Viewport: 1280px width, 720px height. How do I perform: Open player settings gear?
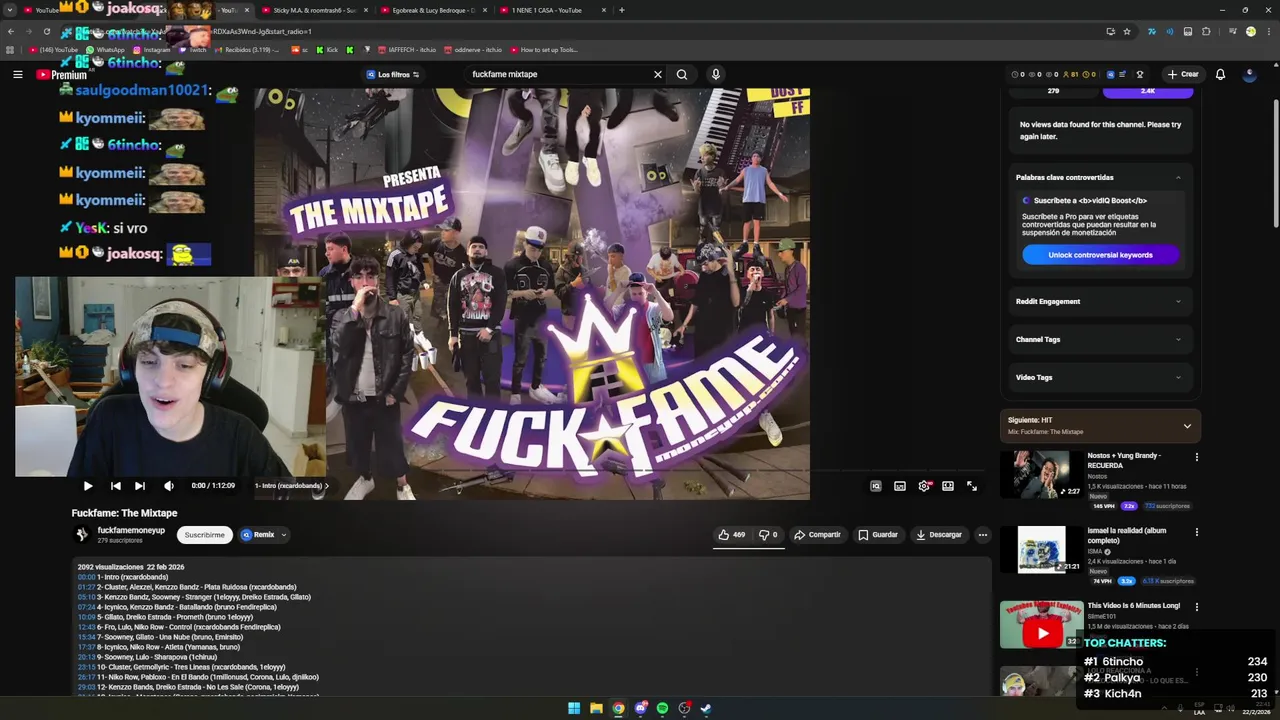pyautogui.click(x=924, y=486)
